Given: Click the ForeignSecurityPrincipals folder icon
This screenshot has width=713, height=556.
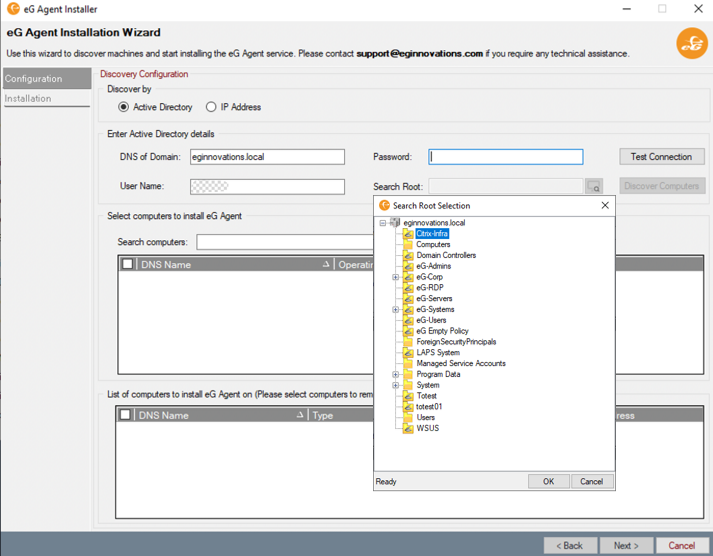Looking at the screenshot, I should 408,342.
